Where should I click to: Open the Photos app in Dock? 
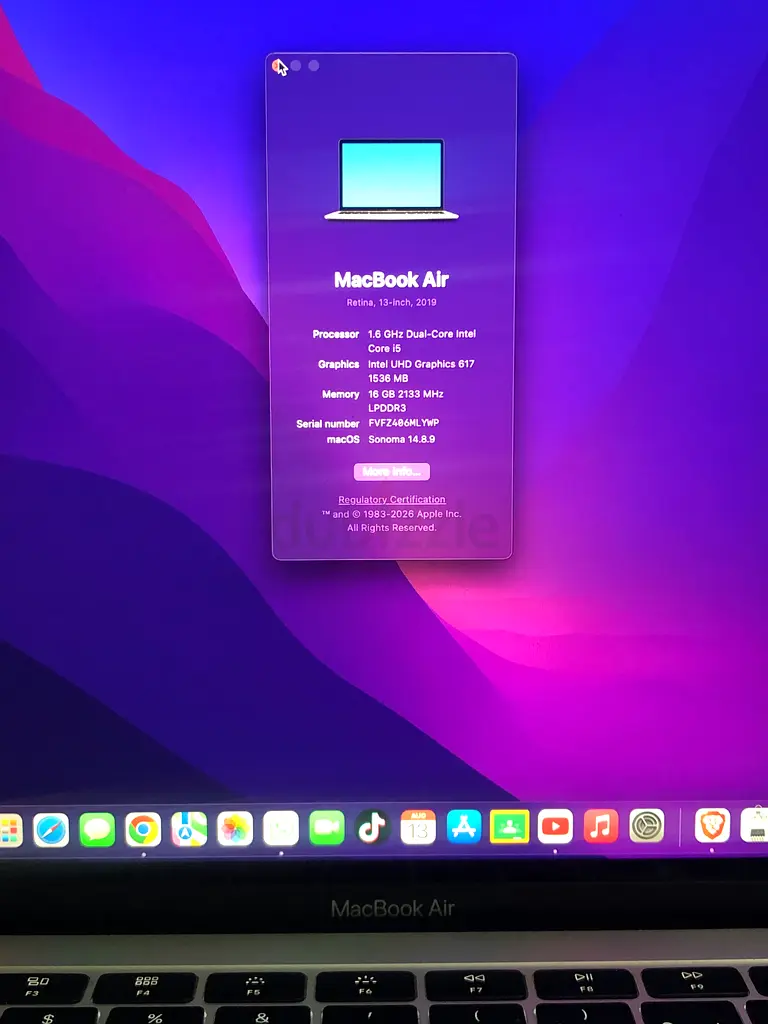pos(235,829)
